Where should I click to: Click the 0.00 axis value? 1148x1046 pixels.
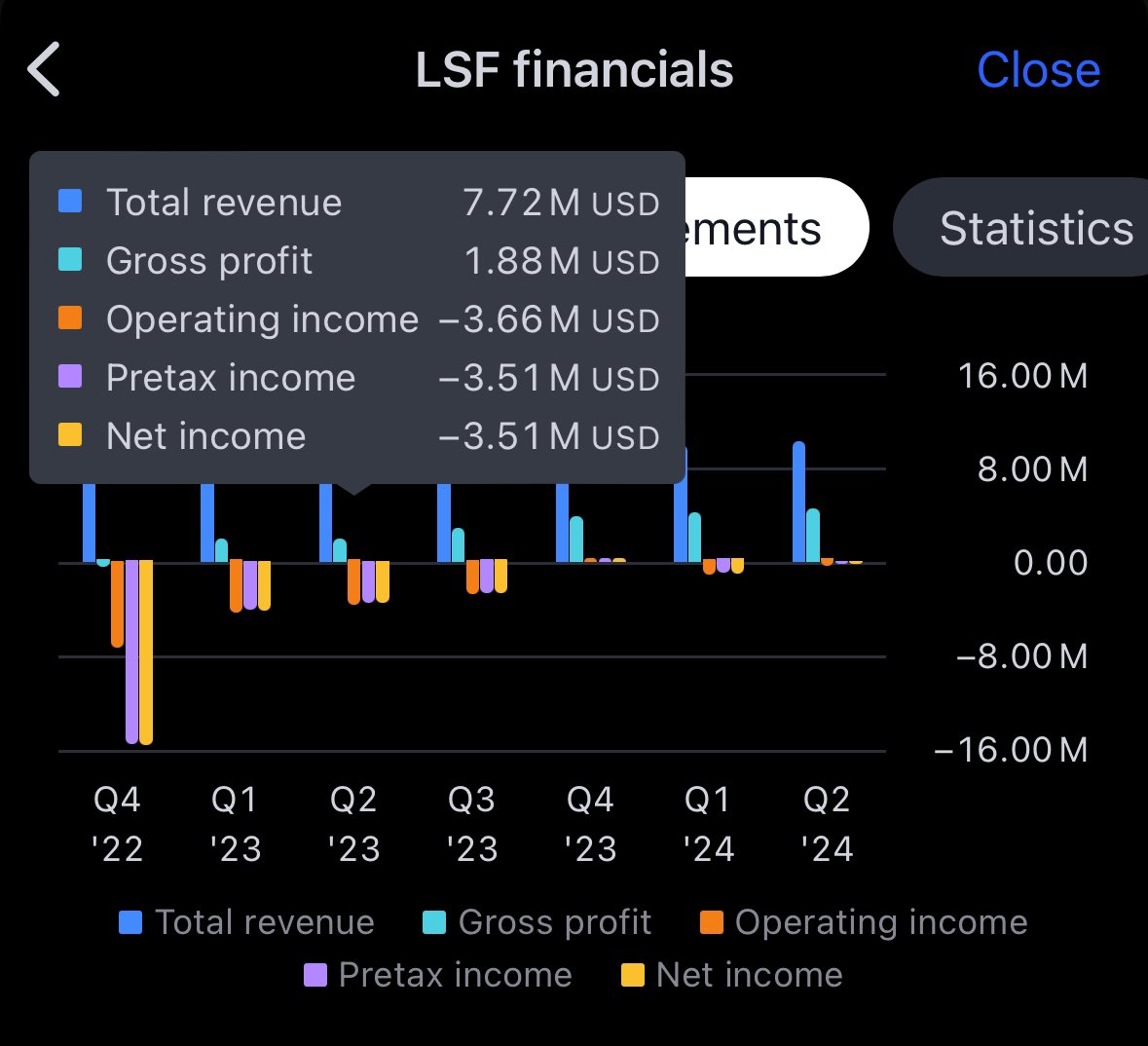point(1051,563)
